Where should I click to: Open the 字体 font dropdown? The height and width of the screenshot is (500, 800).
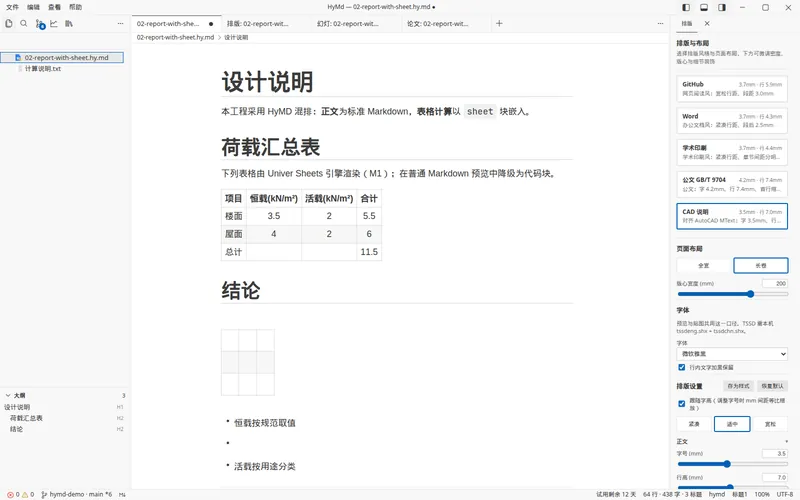click(x=732, y=354)
